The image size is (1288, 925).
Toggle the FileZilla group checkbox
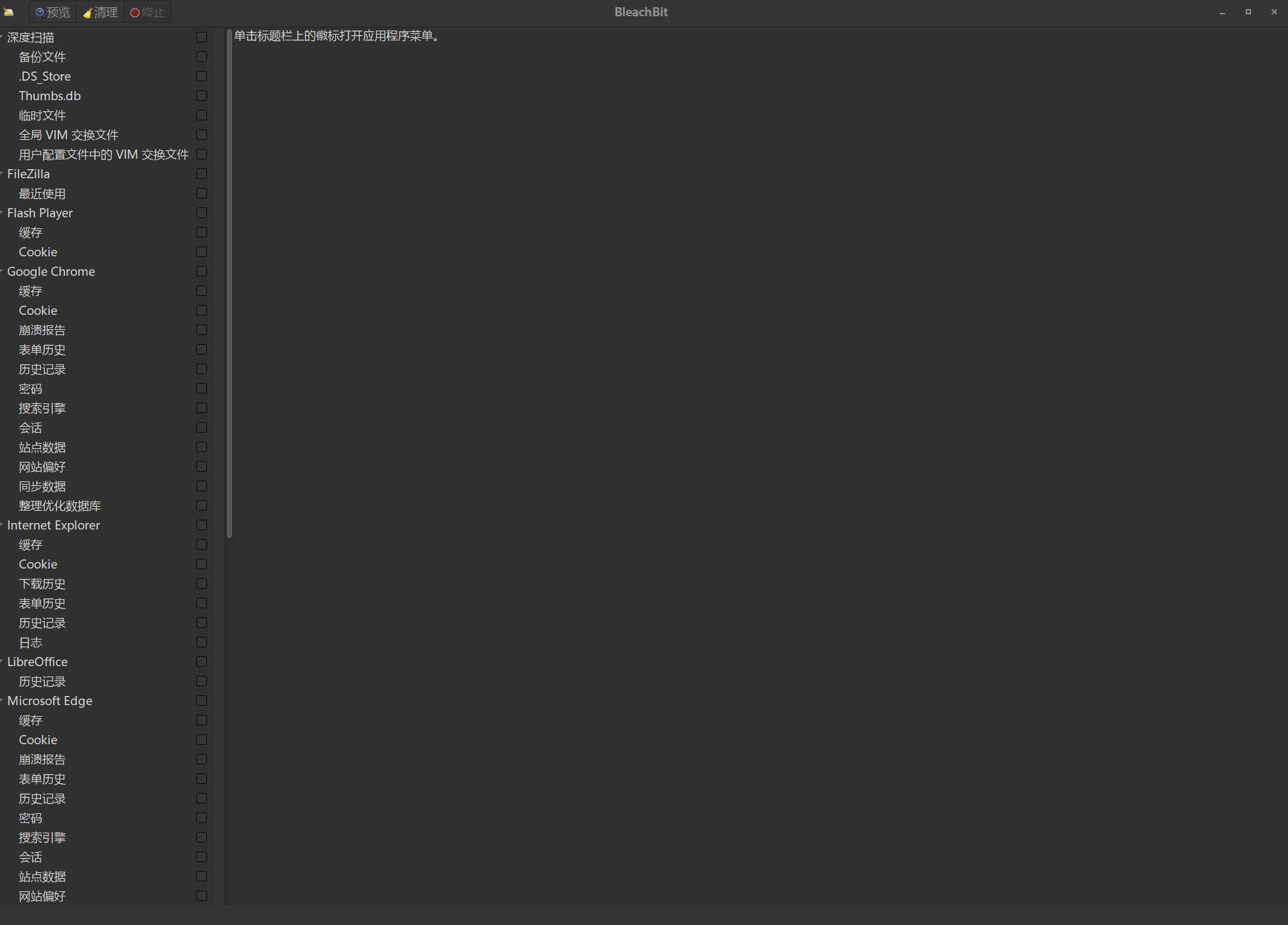tap(202, 174)
